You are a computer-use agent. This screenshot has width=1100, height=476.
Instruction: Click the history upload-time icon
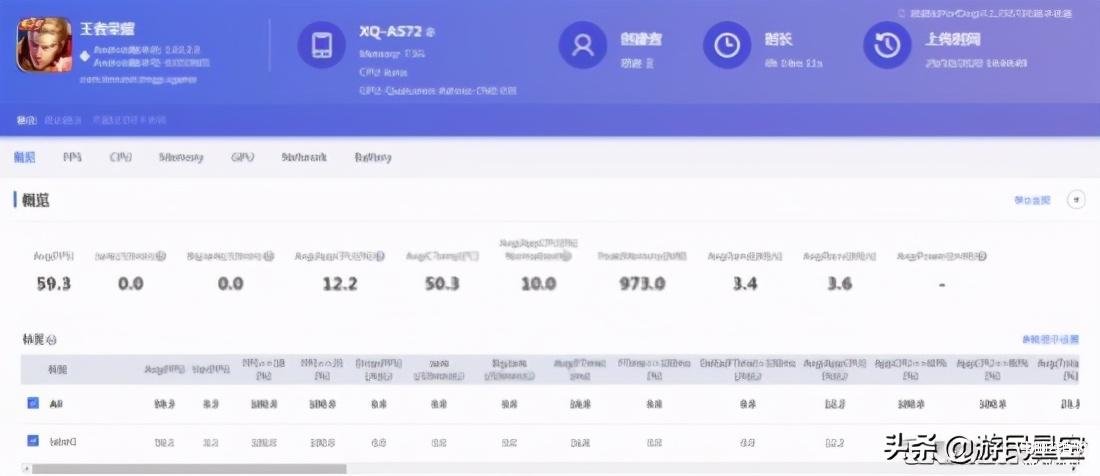(x=887, y=45)
